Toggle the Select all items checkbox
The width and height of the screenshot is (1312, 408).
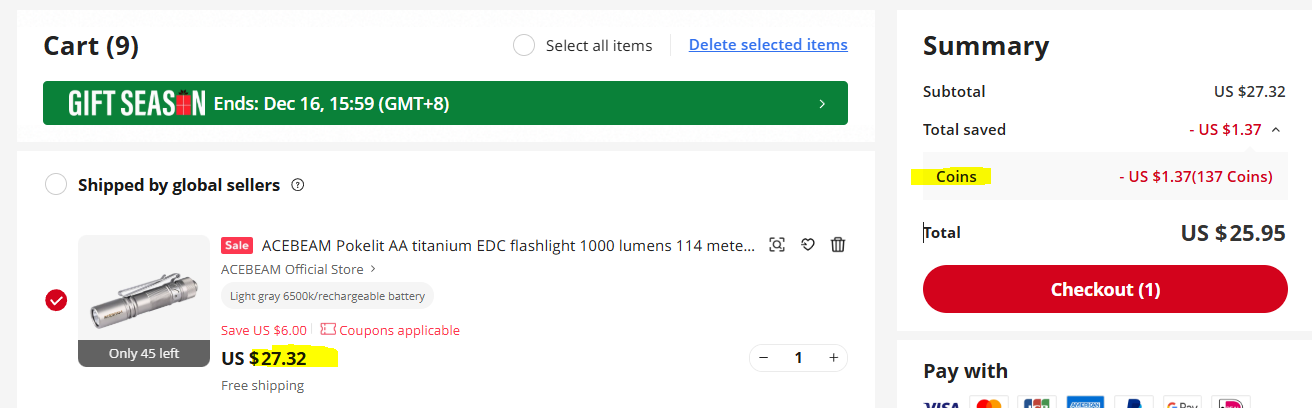[x=523, y=45]
